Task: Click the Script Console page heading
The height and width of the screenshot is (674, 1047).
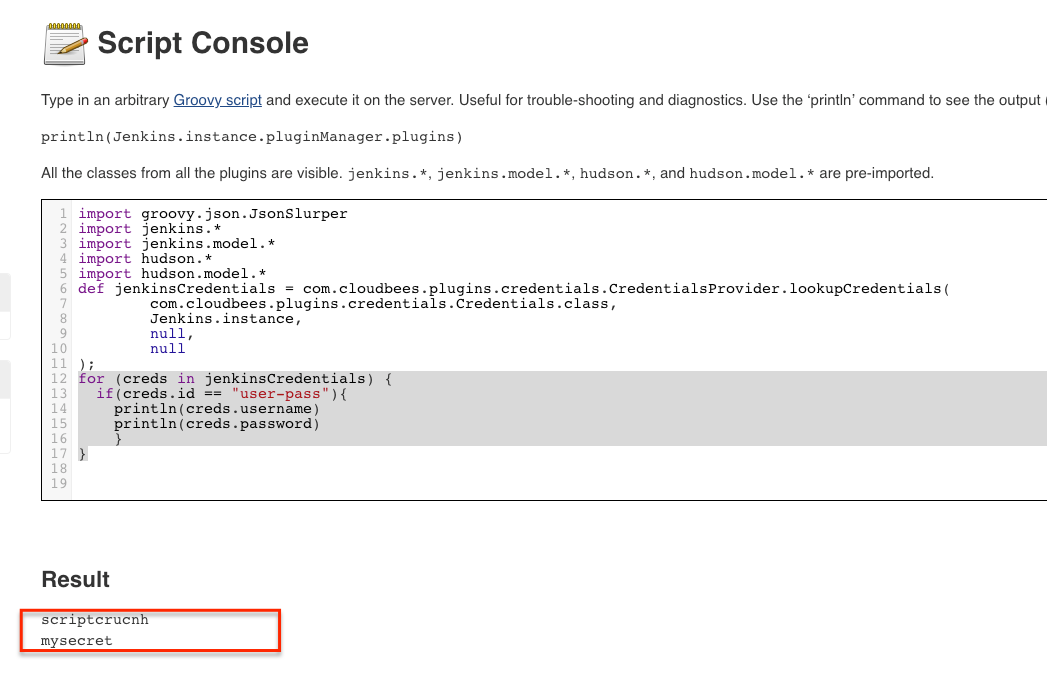Action: pyautogui.click(x=202, y=43)
